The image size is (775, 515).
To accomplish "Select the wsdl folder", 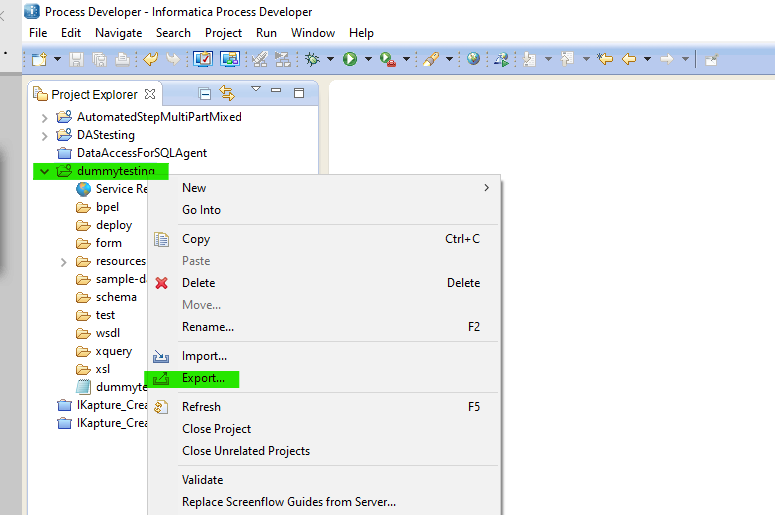I will coord(108,333).
